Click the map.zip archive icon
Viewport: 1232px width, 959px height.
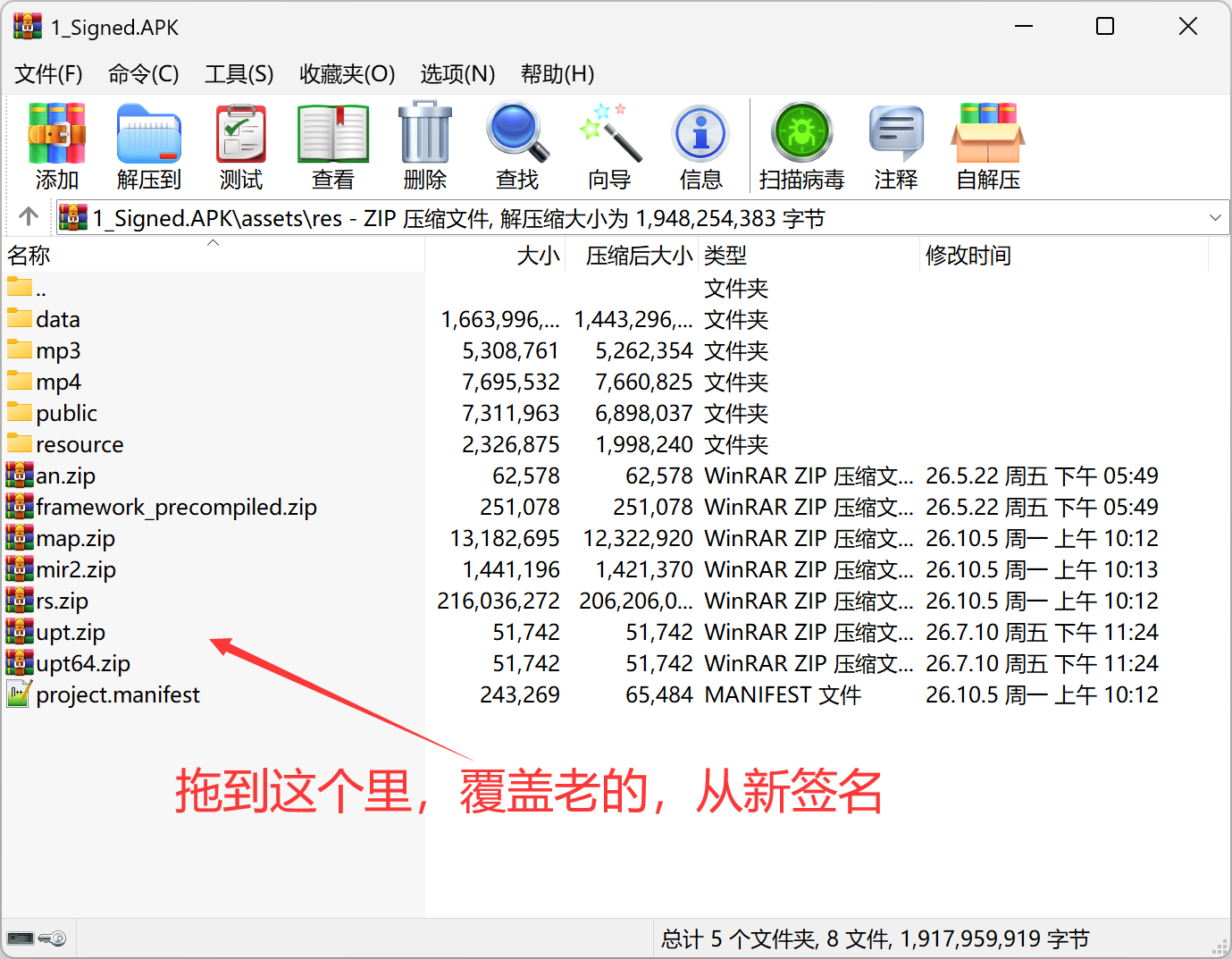click(20, 537)
